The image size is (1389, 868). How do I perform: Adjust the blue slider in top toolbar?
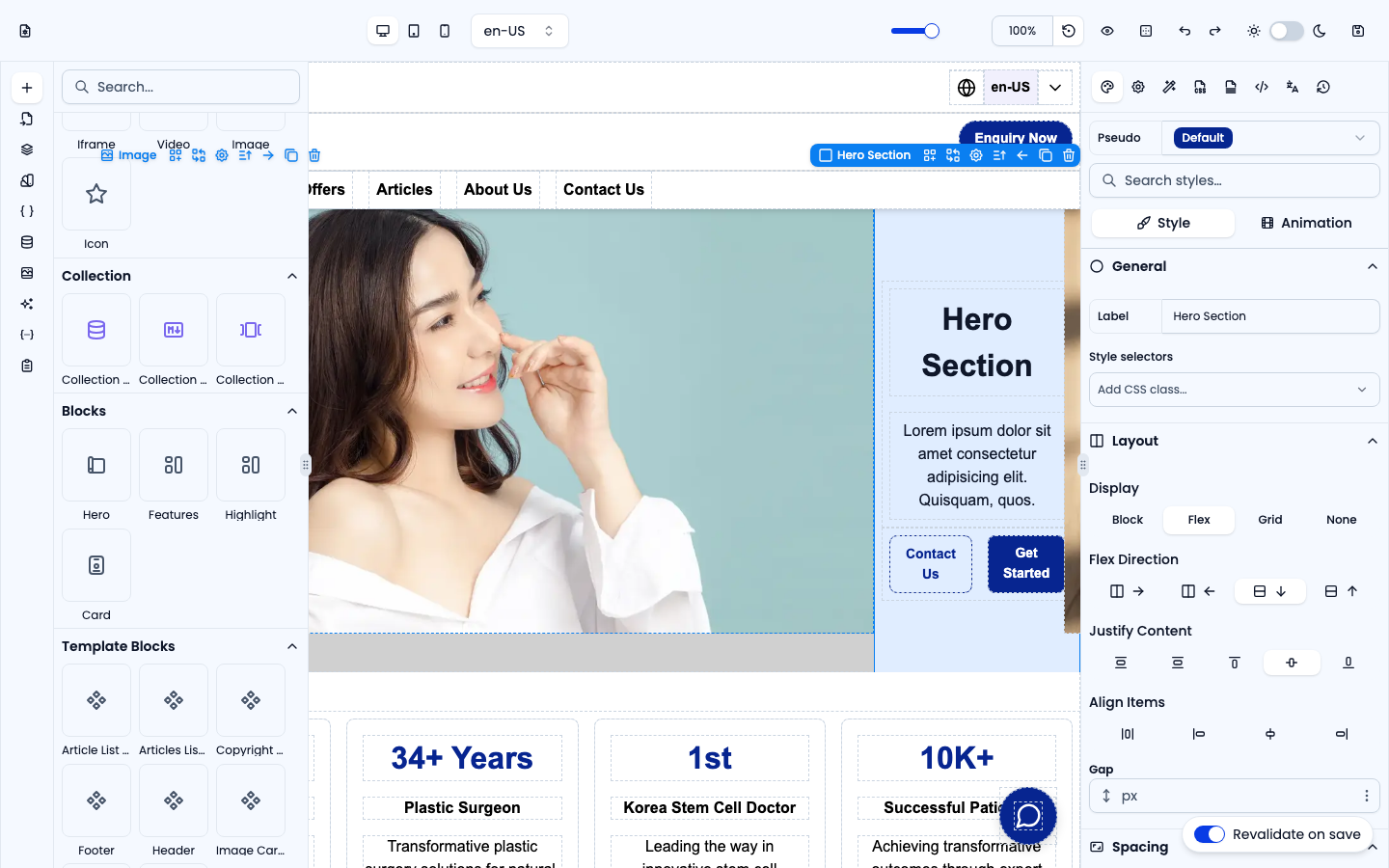click(x=914, y=31)
